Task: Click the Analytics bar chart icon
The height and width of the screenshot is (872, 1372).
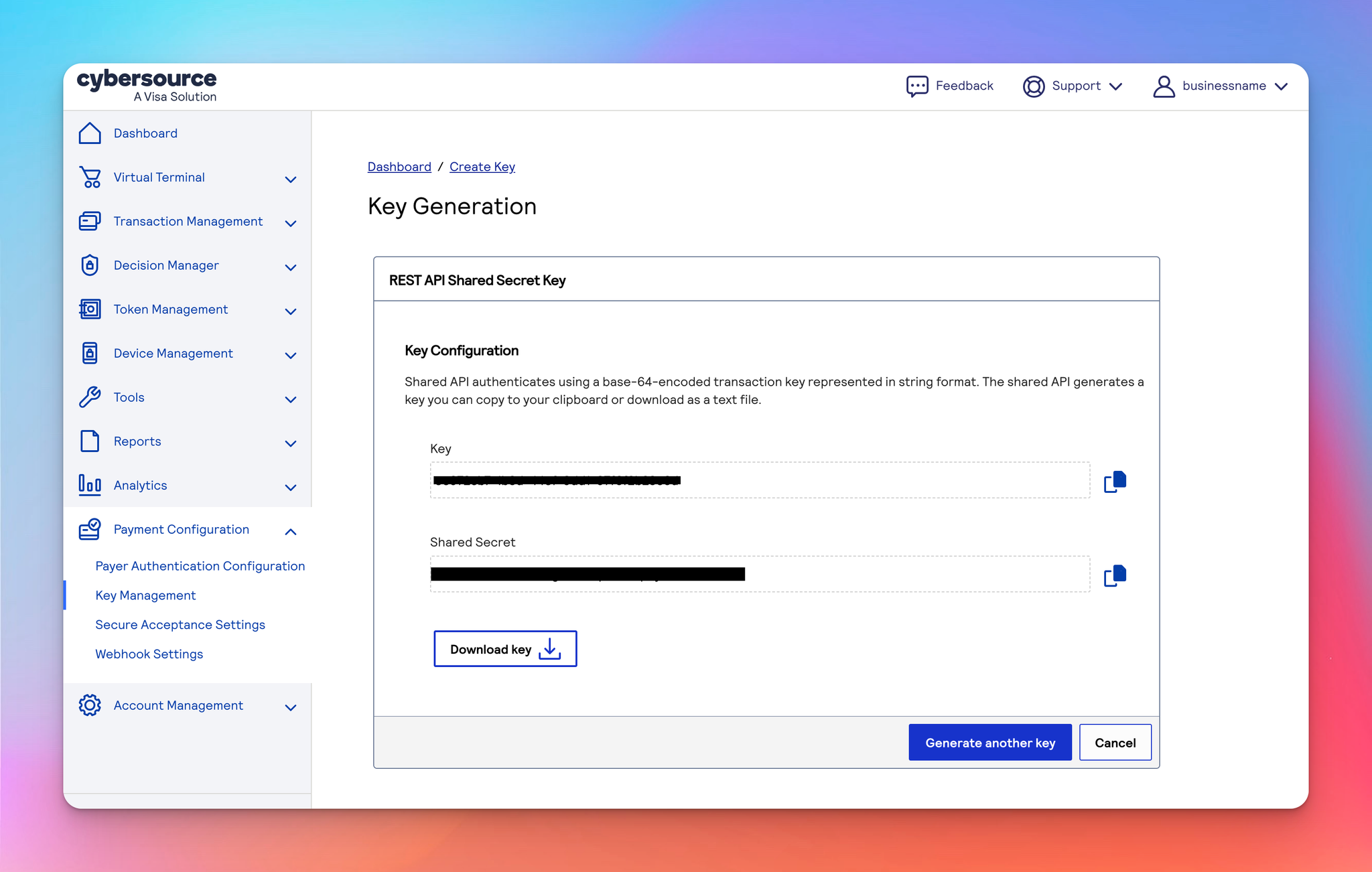Action: 90,485
